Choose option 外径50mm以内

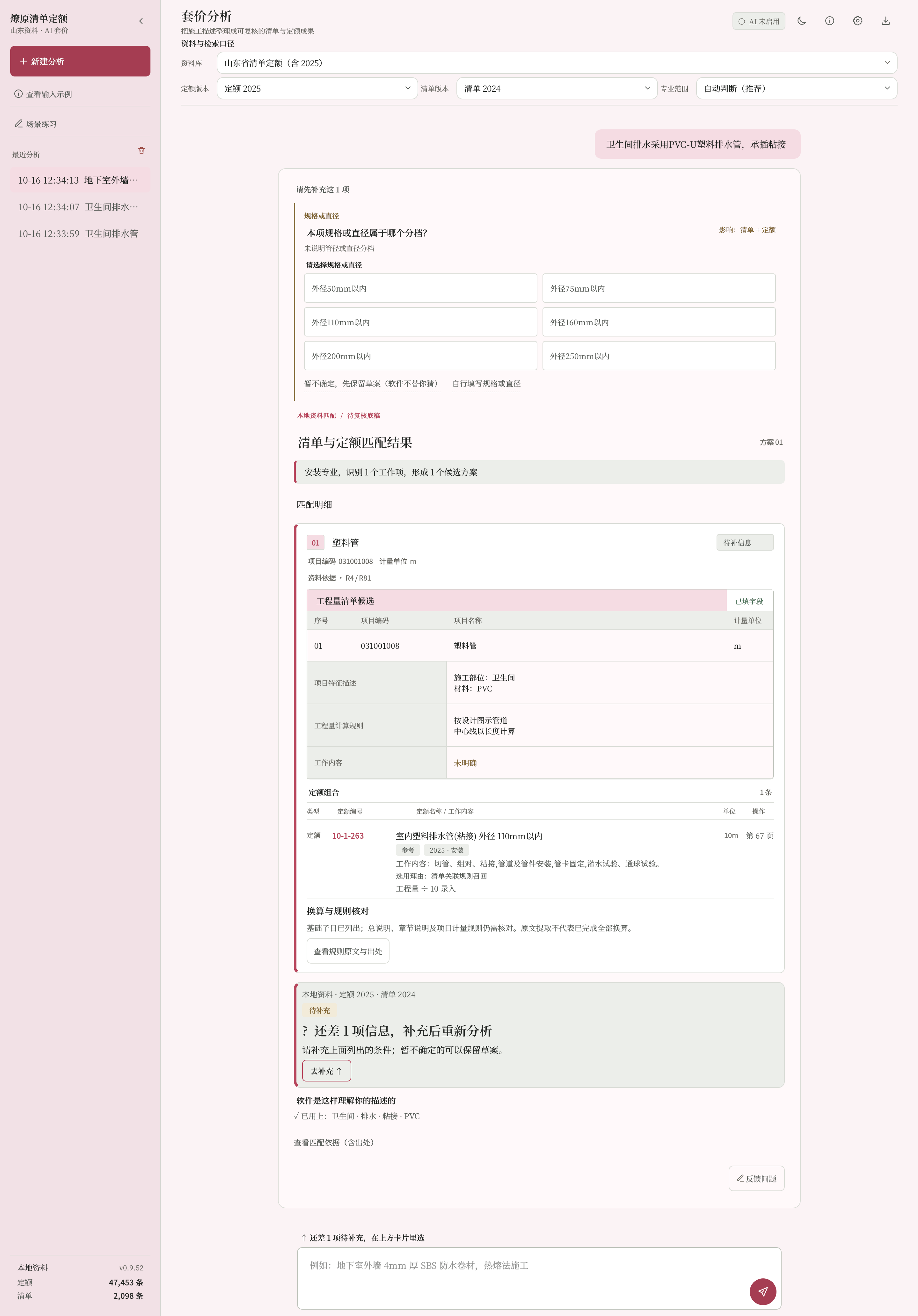(x=420, y=288)
